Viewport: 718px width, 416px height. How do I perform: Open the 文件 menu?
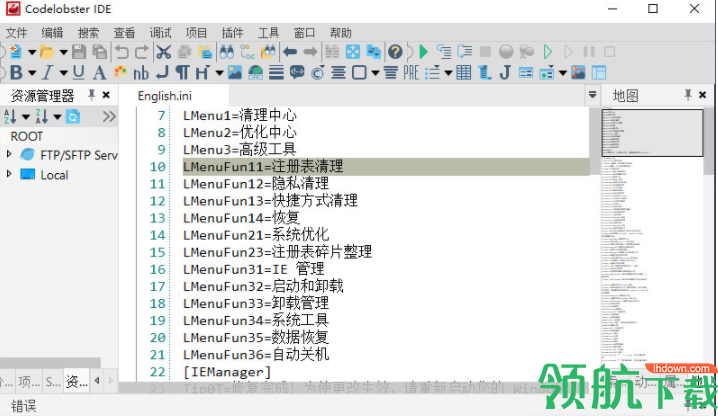(16, 33)
